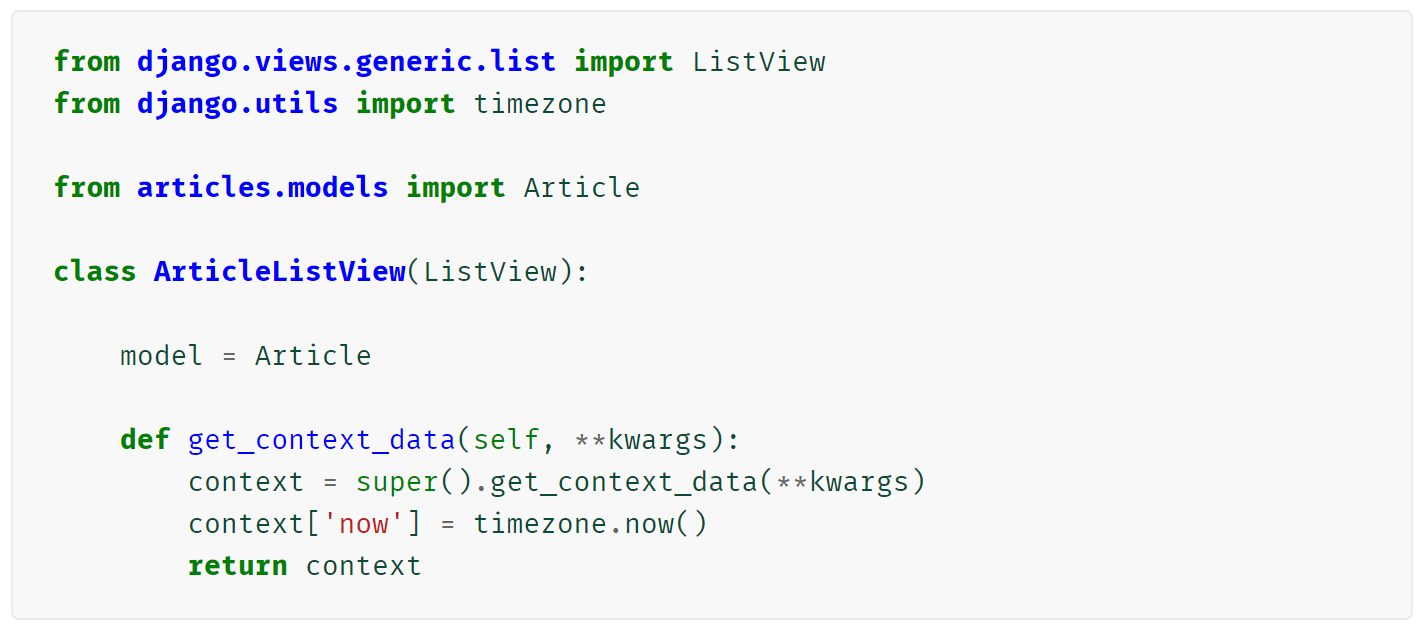Click the first from keyword
The width and height of the screenshot is (1419, 626).
tap(86, 62)
